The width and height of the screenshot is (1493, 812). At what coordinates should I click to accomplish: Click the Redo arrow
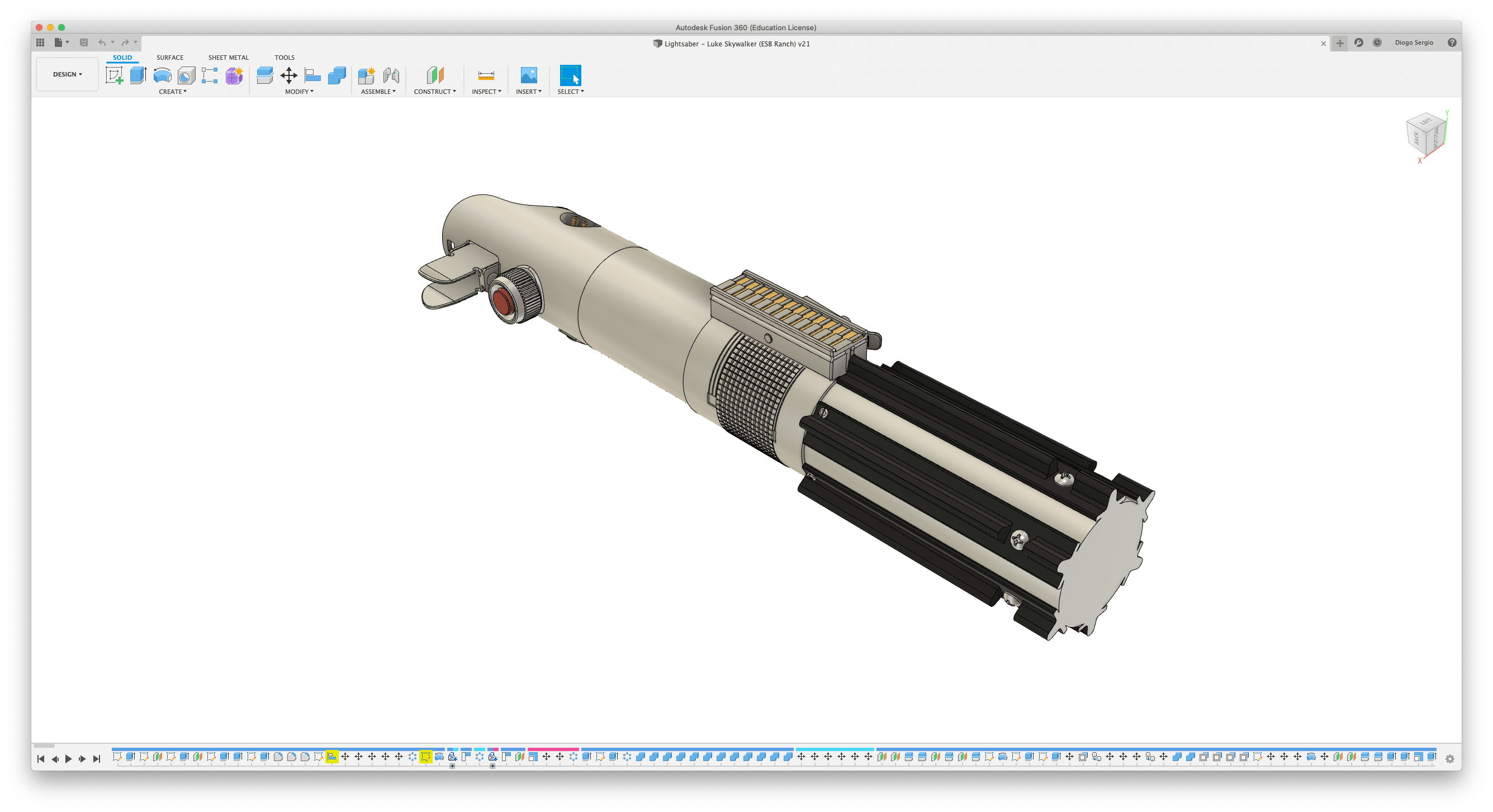(125, 42)
